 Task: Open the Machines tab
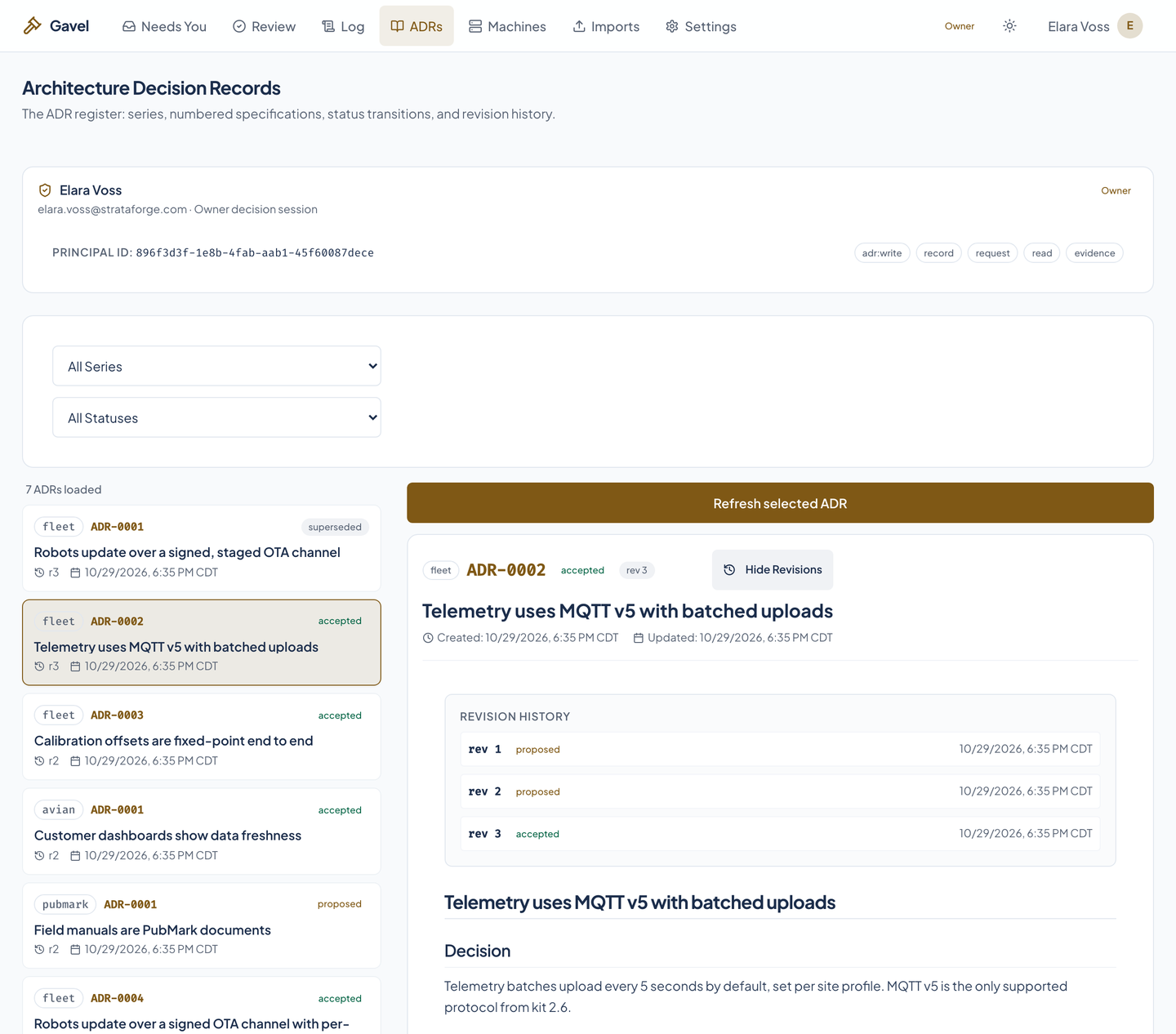[507, 26]
